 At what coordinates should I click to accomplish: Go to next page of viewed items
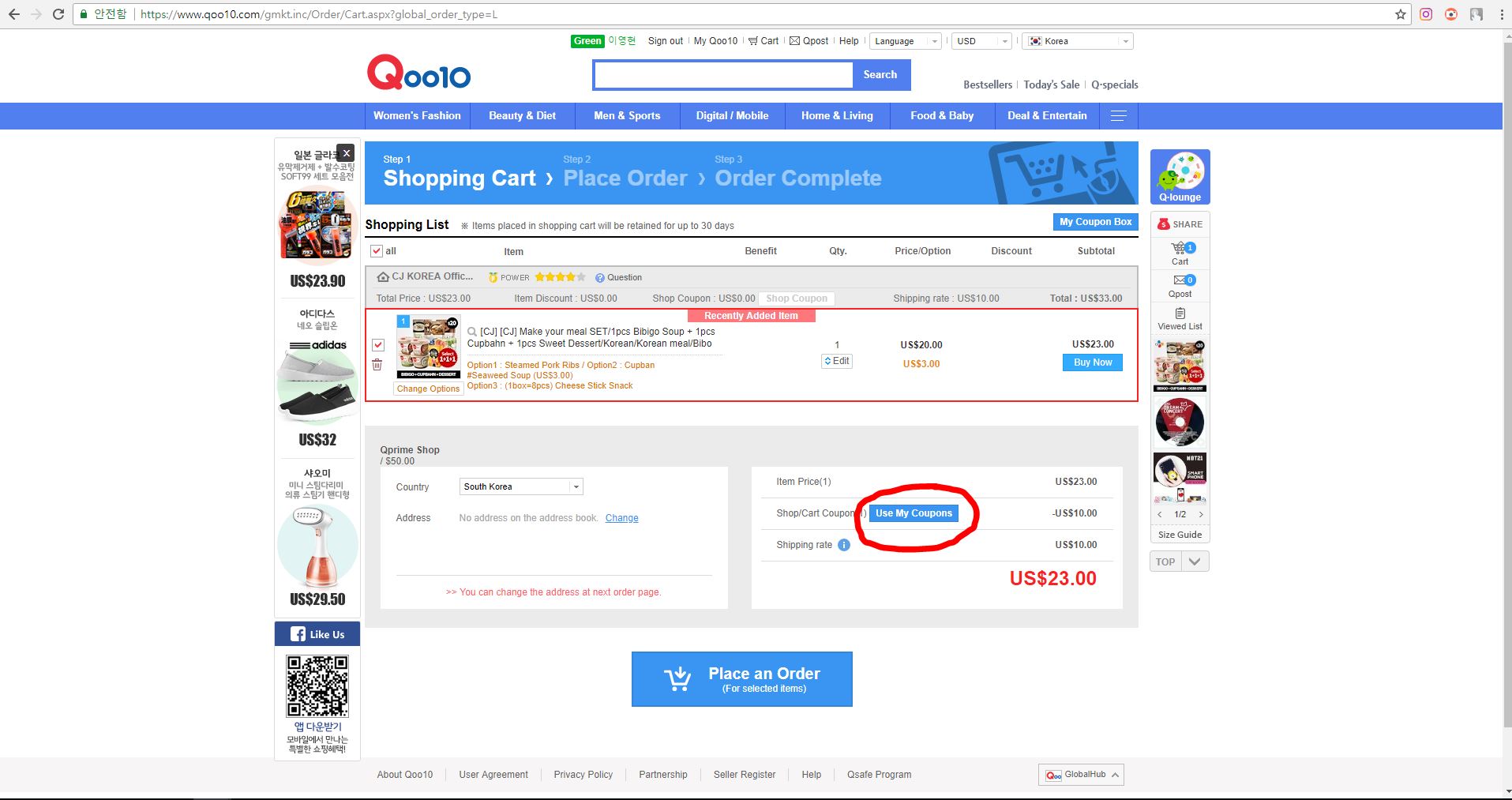(1201, 514)
